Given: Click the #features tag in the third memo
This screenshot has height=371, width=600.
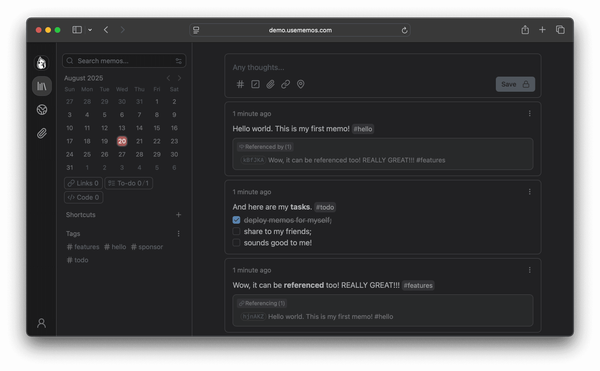Looking at the screenshot, I should click(x=418, y=285).
